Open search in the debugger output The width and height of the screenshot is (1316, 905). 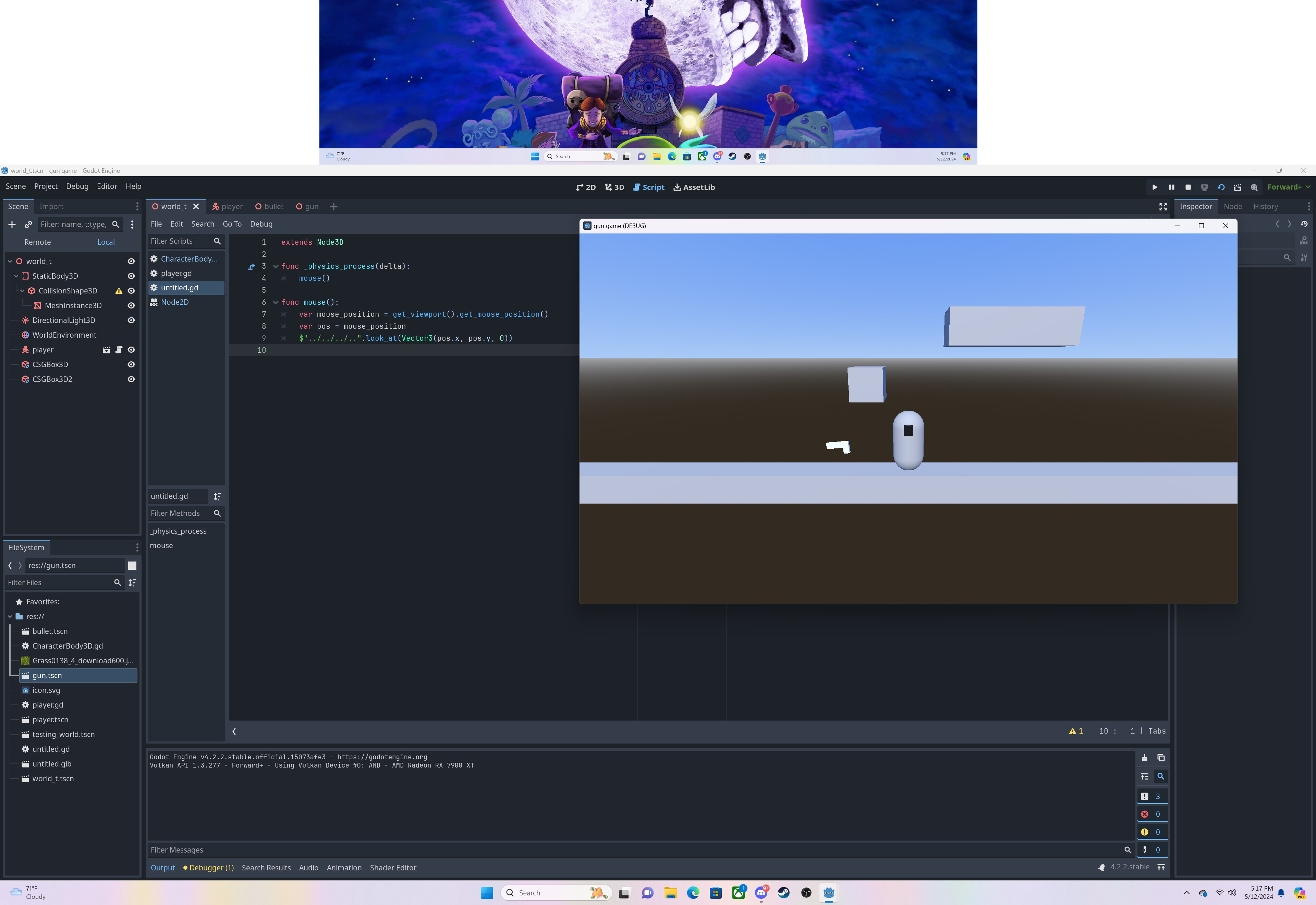coord(1161,776)
